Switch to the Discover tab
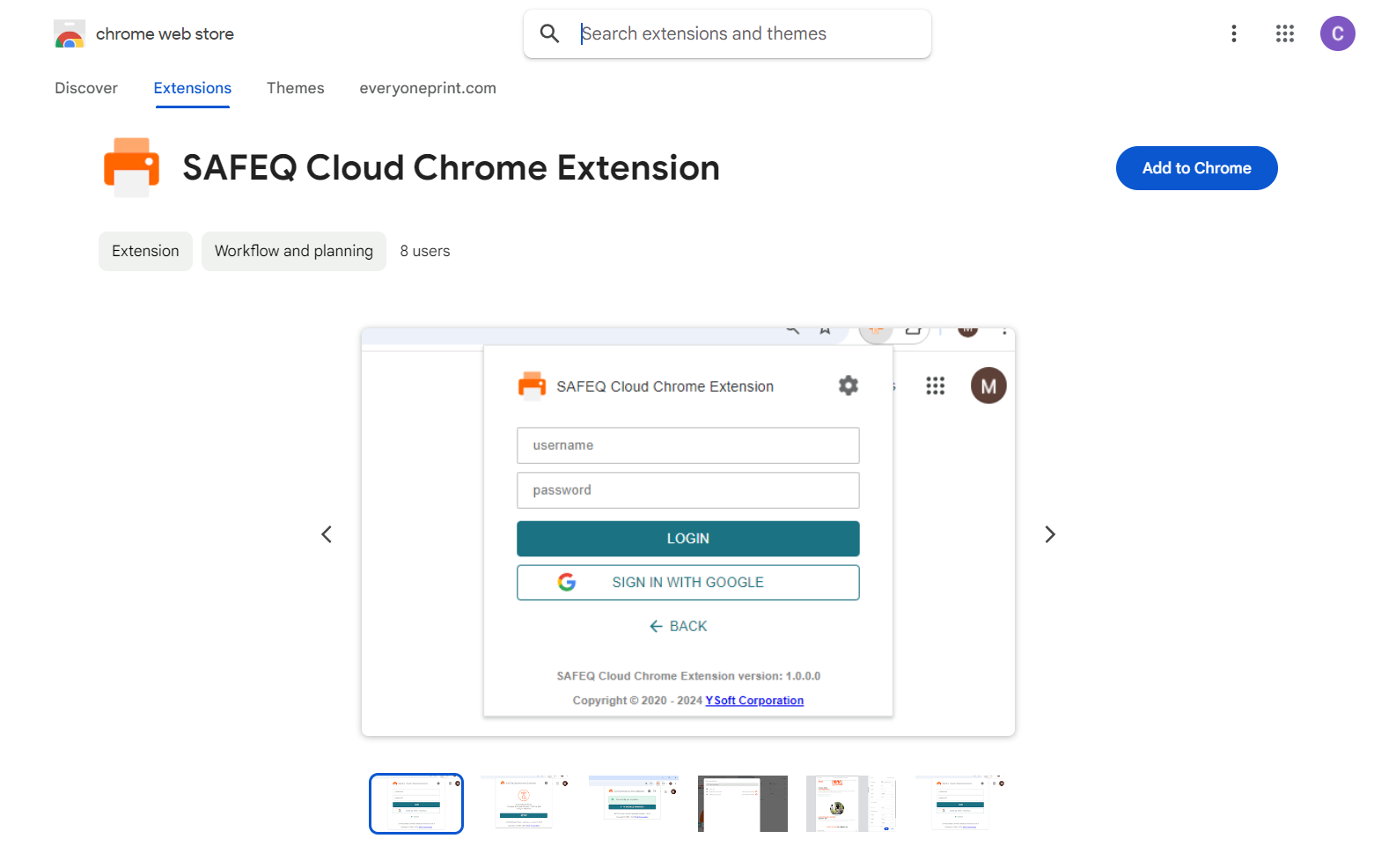The width and height of the screenshot is (1374, 868). pyautogui.click(x=85, y=88)
